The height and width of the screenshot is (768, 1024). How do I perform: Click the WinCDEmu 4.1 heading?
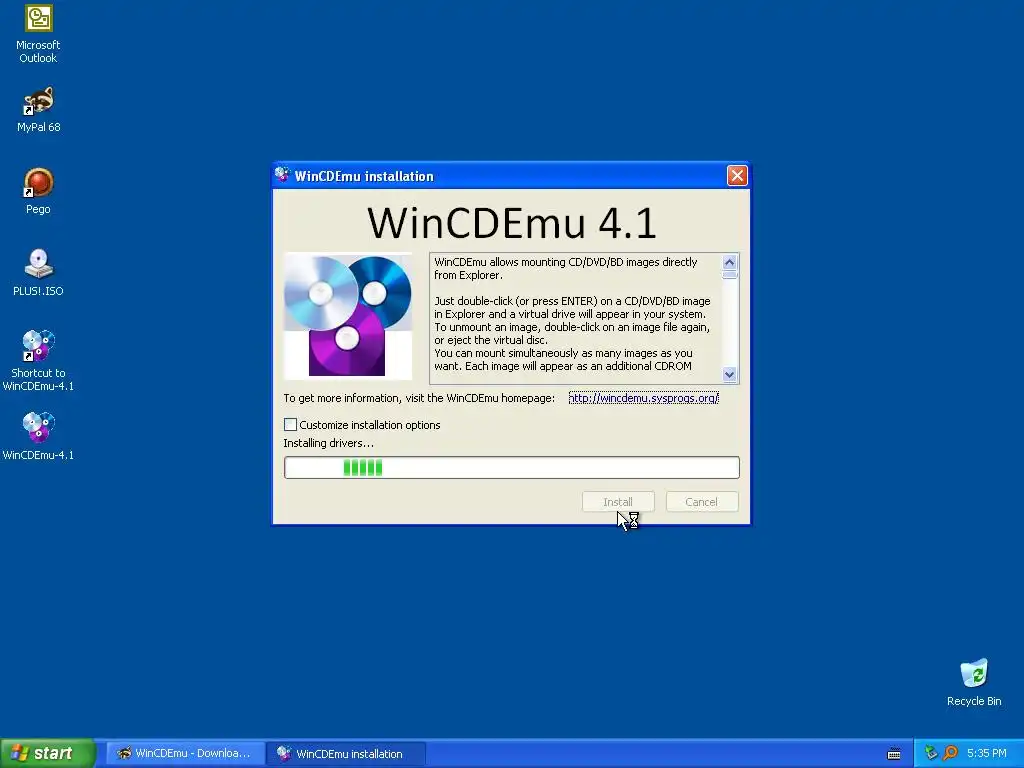[x=512, y=223]
